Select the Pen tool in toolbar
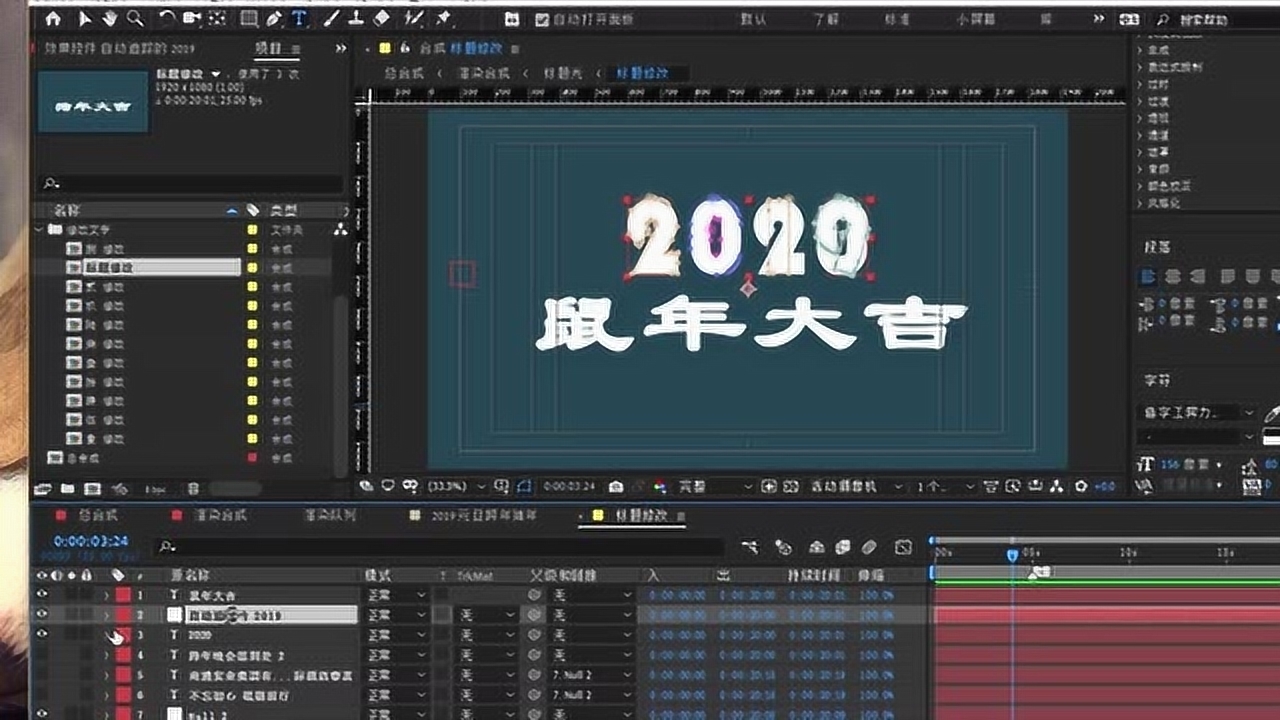The image size is (1280, 720). tap(274, 19)
